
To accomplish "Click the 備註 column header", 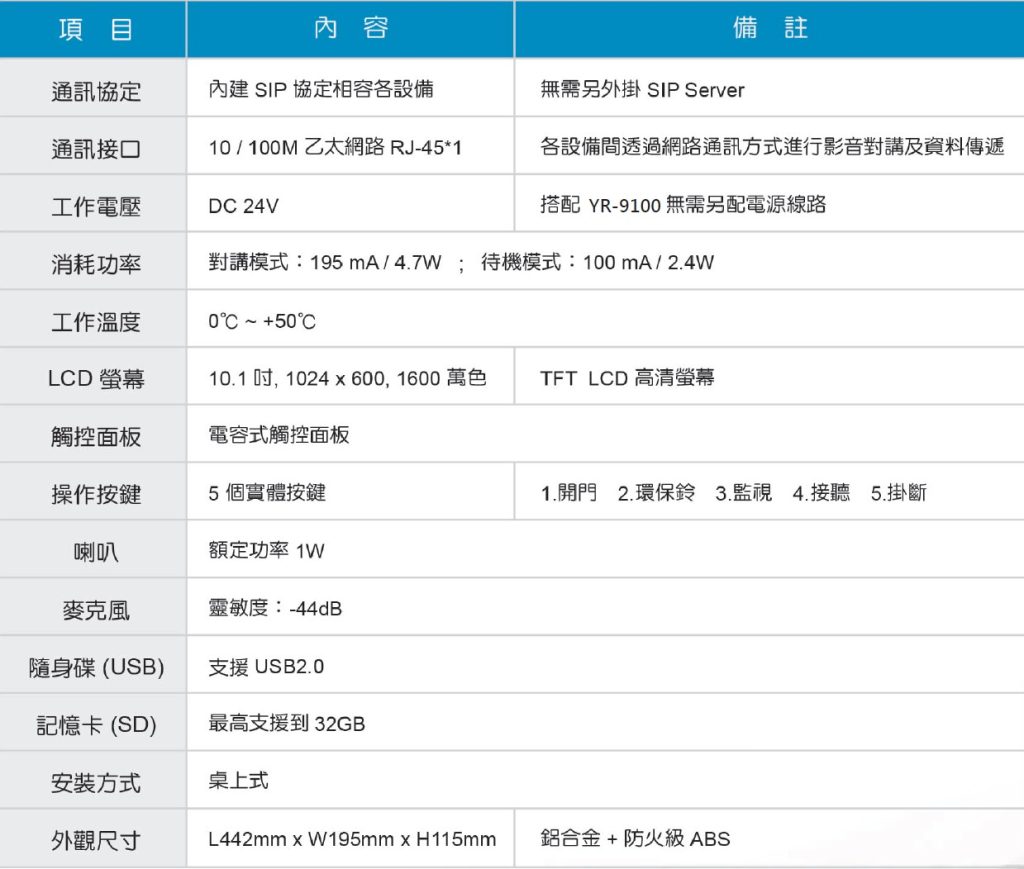I will tap(769, 29).
